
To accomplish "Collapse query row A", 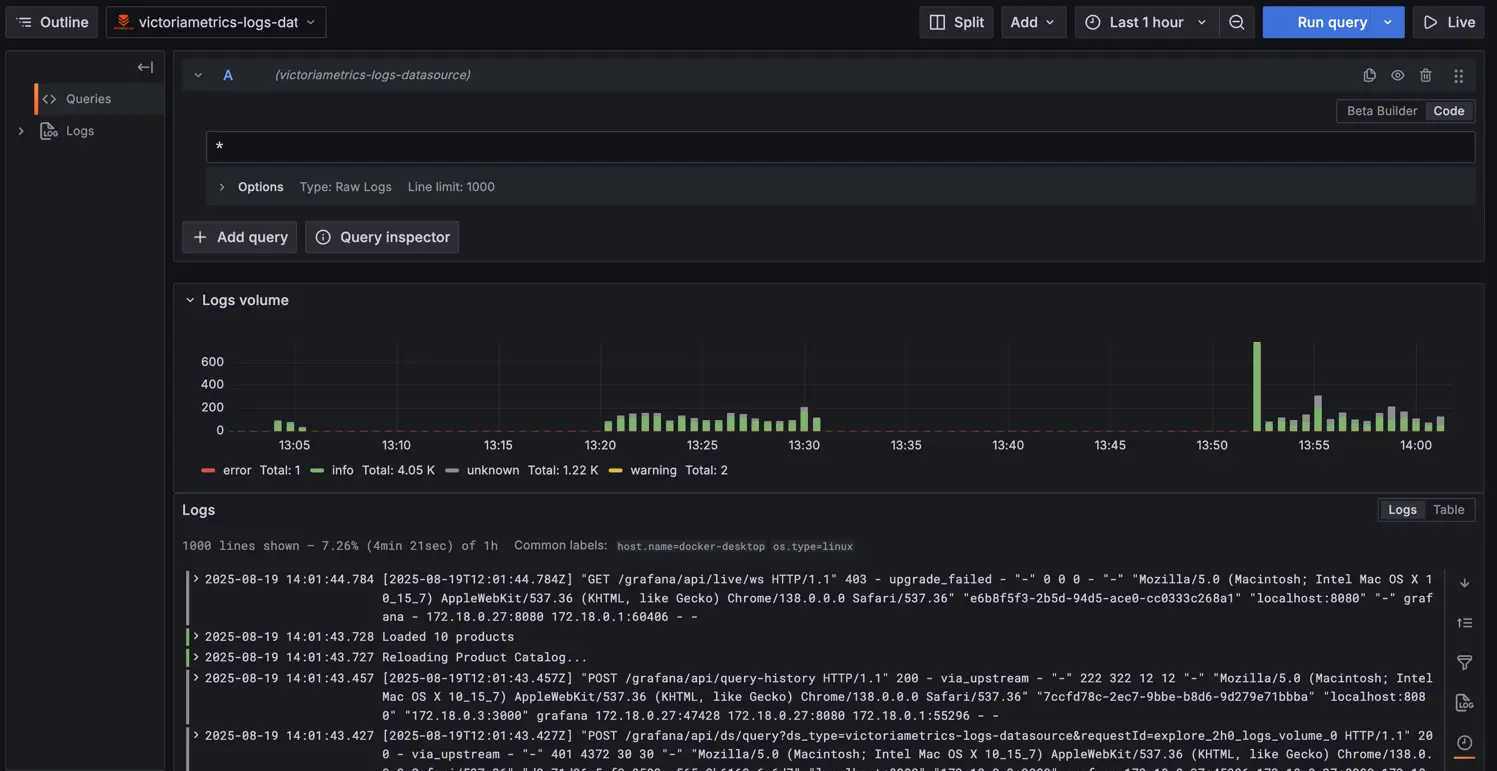I will click(198, 75).
